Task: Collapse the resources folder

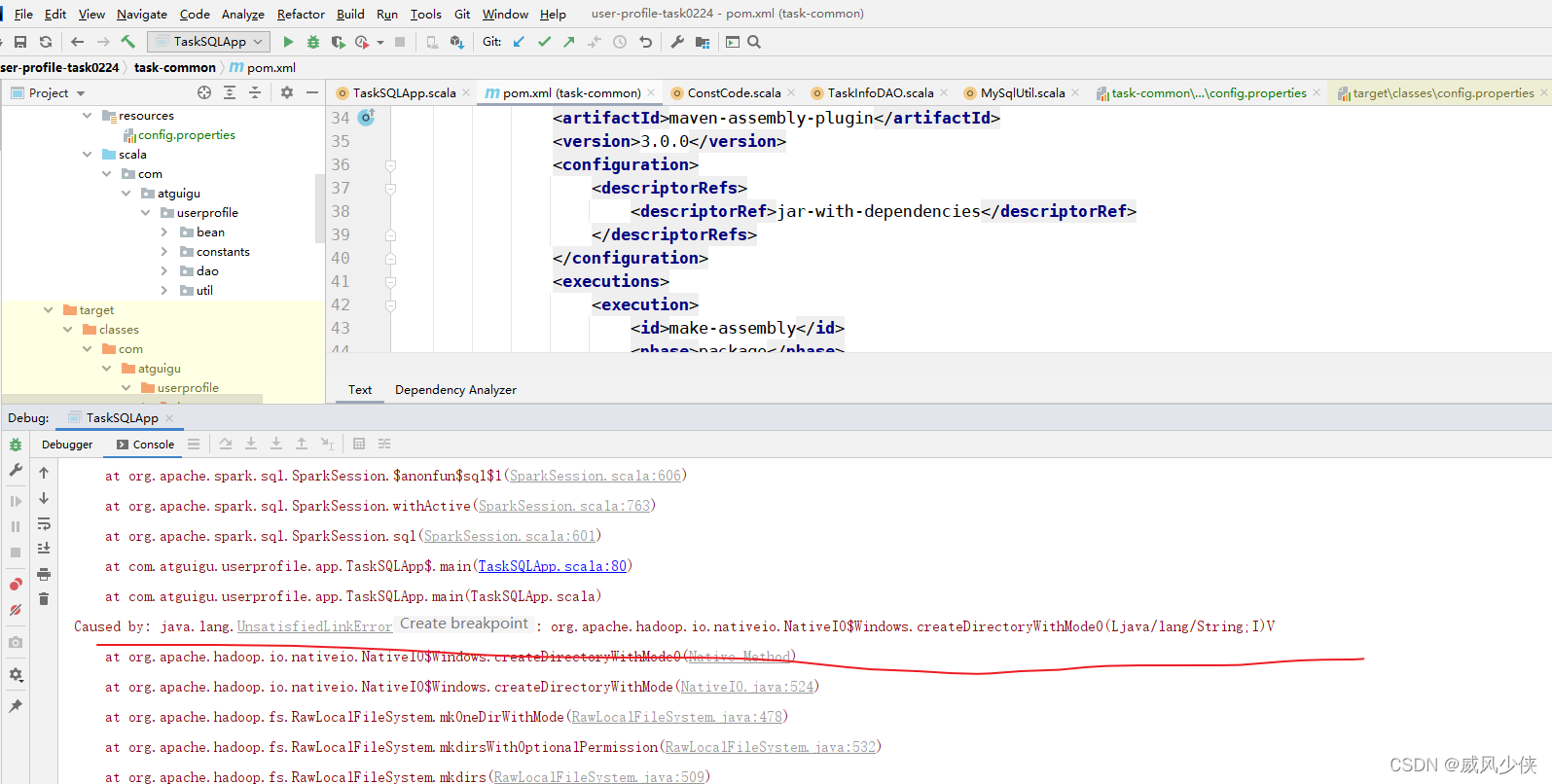Action: 87,116
